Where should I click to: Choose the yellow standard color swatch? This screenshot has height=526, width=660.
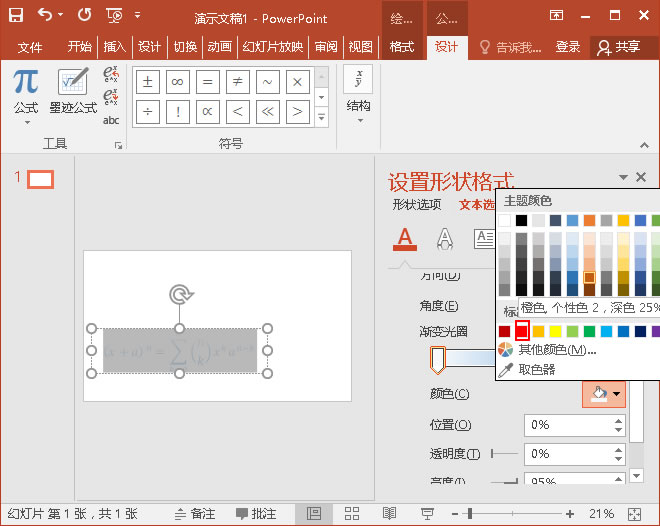tap(555, 331)
